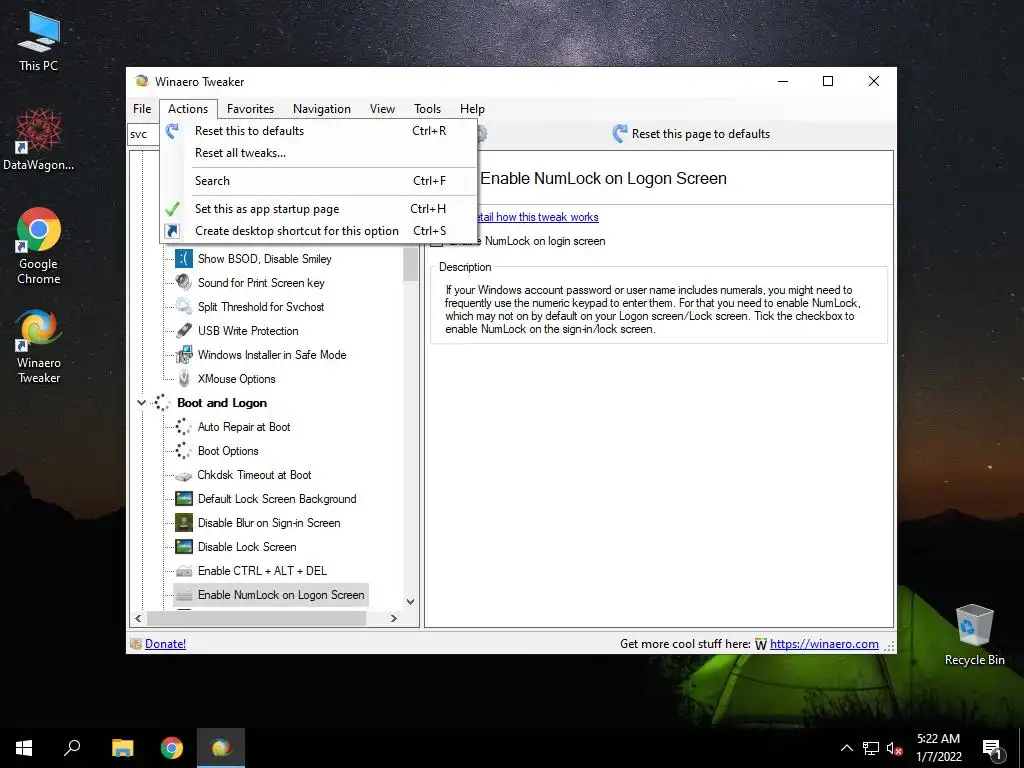The image size is (1024, 768).
Task: Click the Default Lock Screen Background icon
Action: coord(184,499)
